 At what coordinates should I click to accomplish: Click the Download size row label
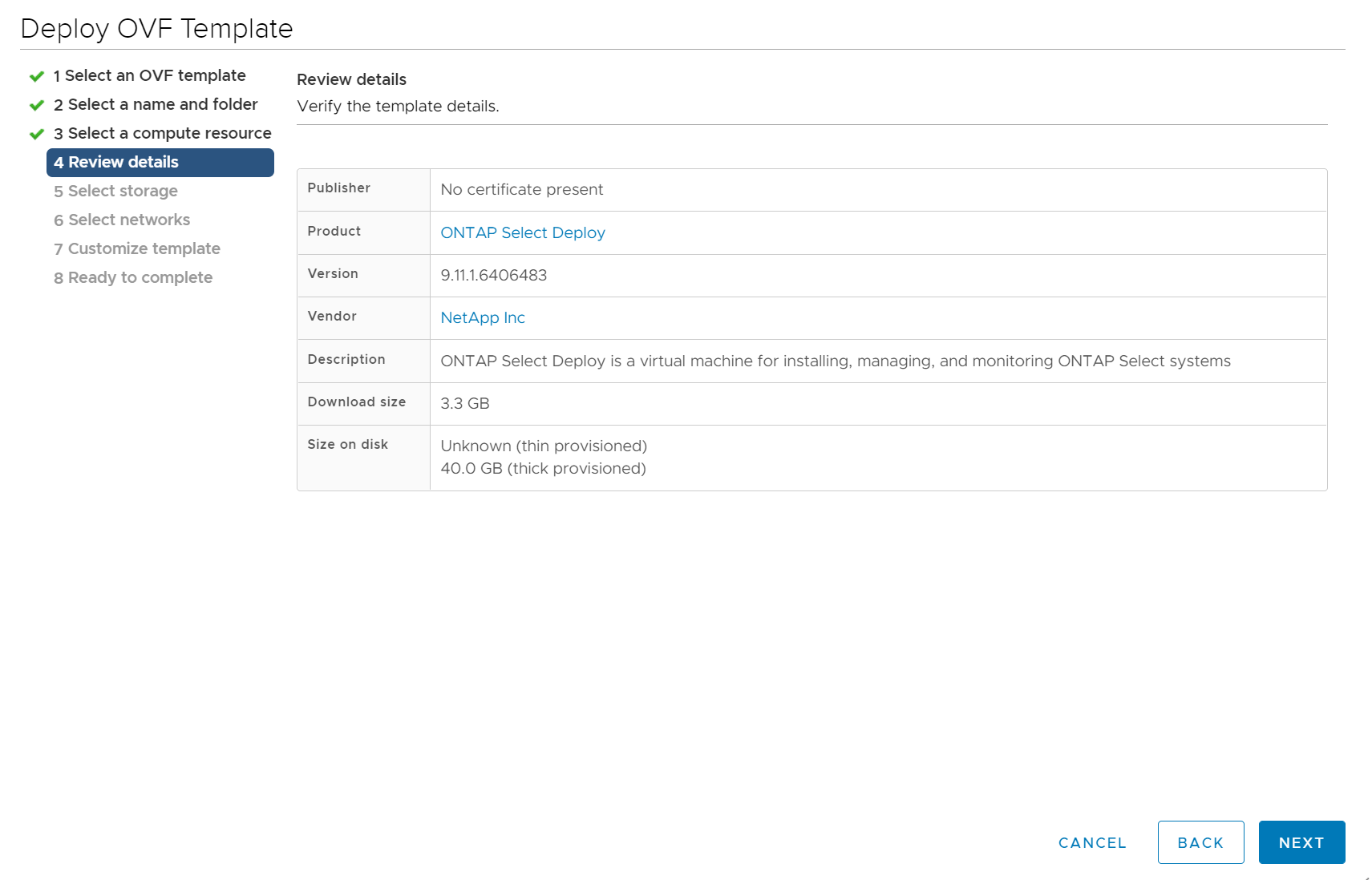pos(357,402)
